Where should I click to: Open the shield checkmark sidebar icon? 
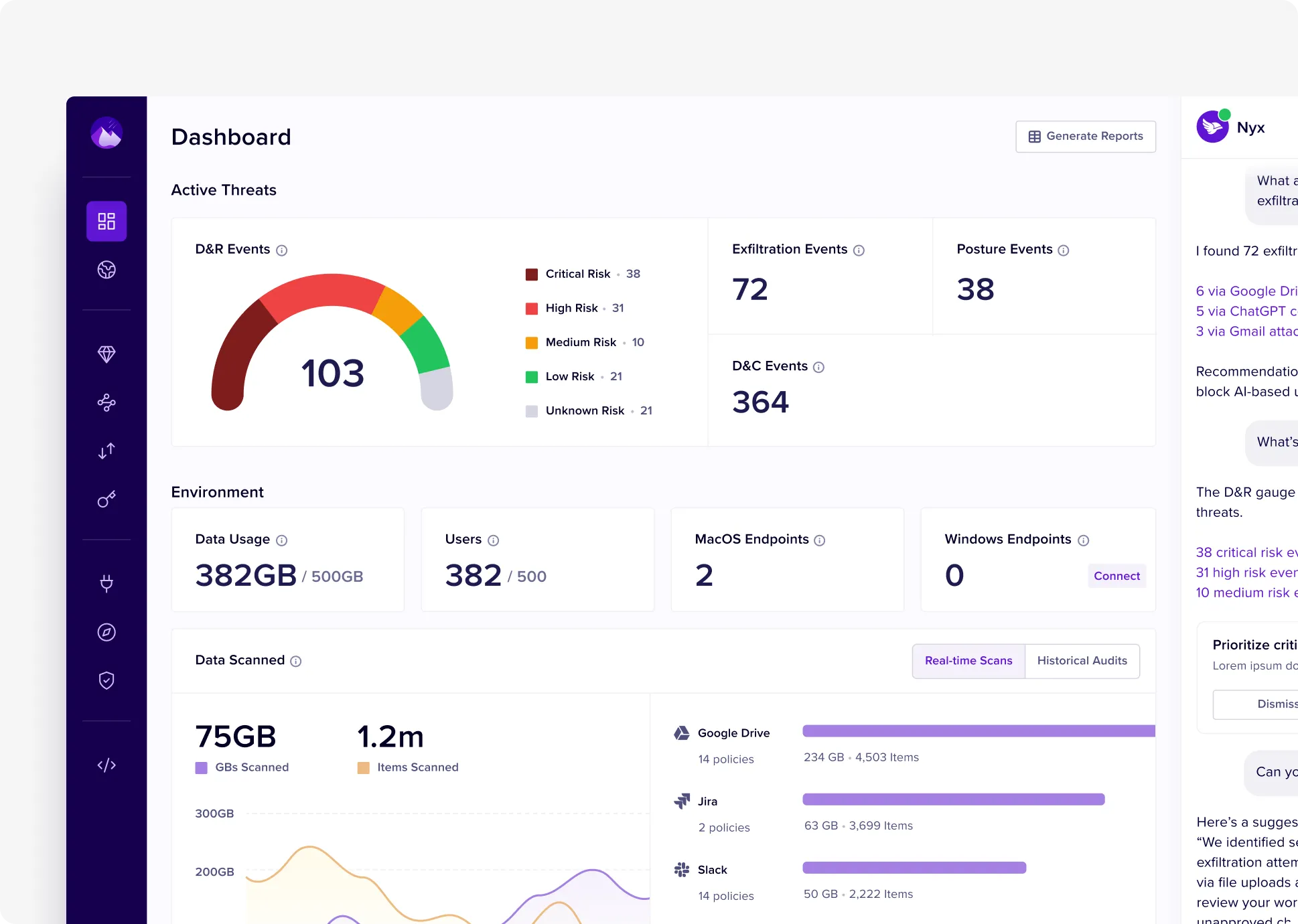106,680
